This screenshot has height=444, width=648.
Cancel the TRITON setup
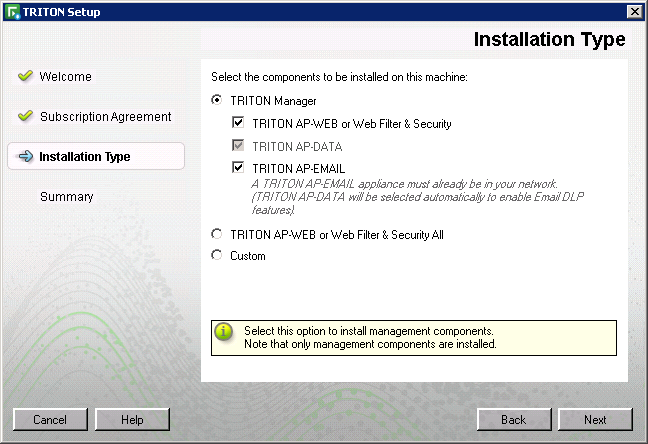(x=50, y=420)
